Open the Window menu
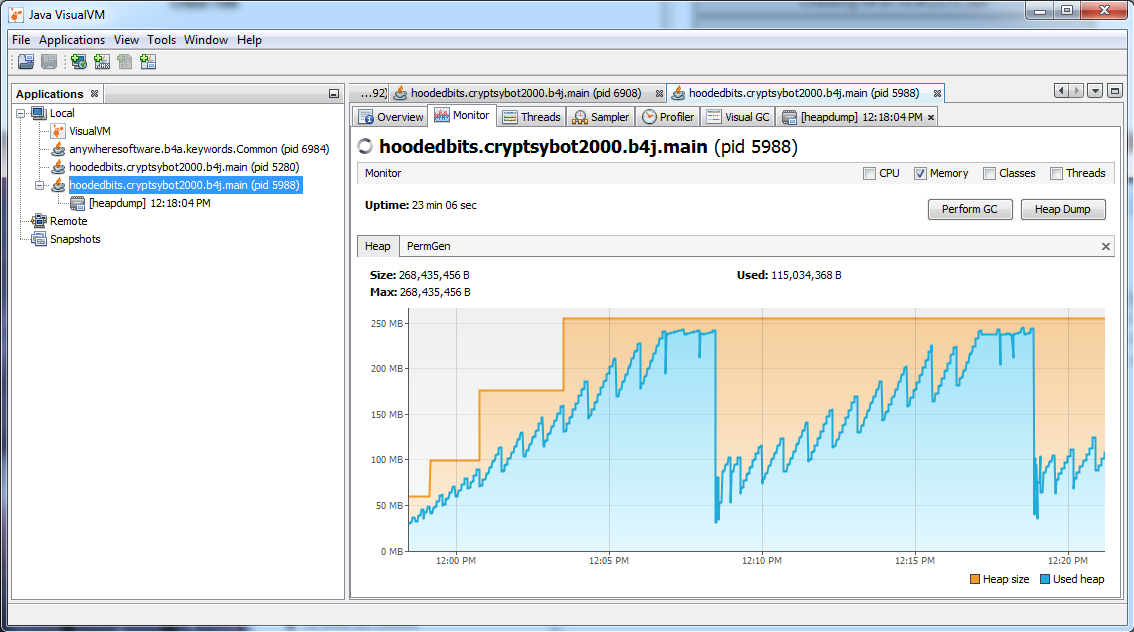The image size is (1134, 632). 205,40
